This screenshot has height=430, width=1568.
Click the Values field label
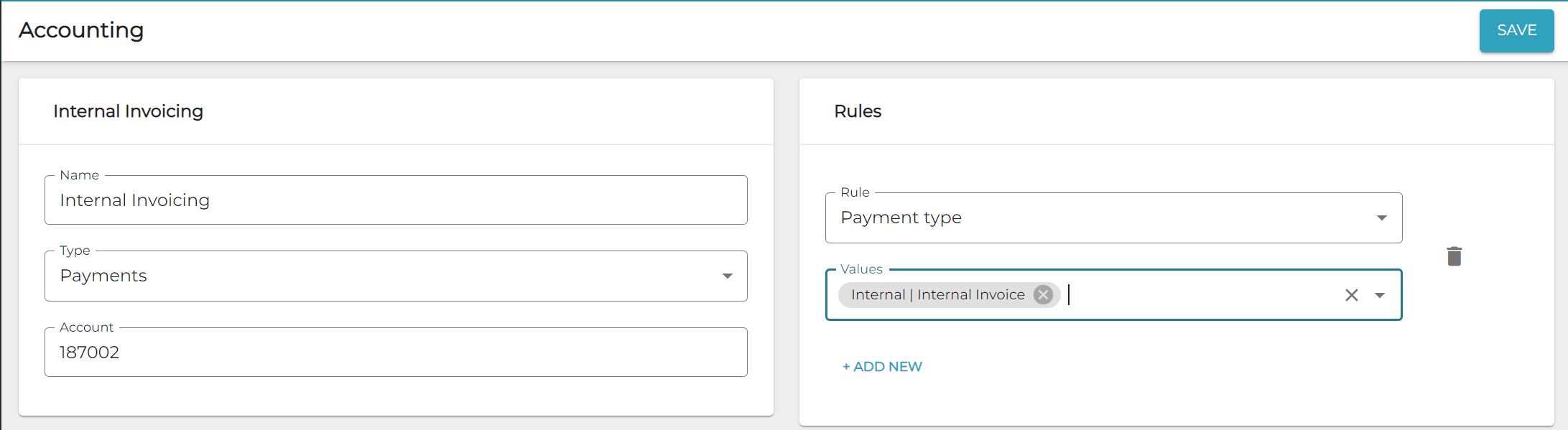[x=861, y=269]
